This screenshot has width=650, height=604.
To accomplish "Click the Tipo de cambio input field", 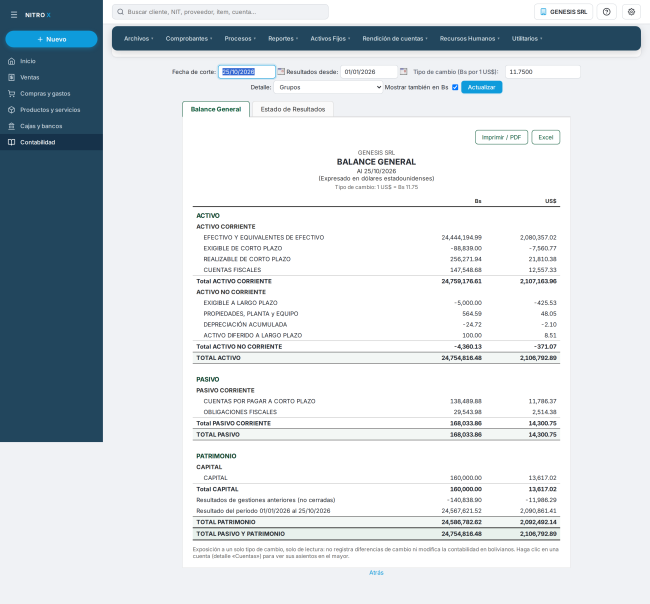I will (543, 72).
